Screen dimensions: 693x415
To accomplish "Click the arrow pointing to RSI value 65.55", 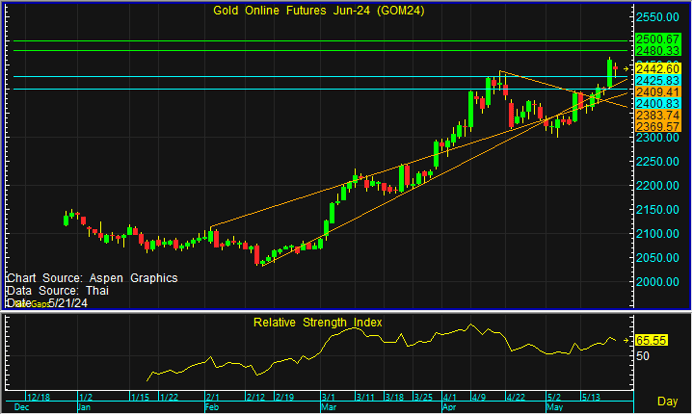I will [626, 340].
